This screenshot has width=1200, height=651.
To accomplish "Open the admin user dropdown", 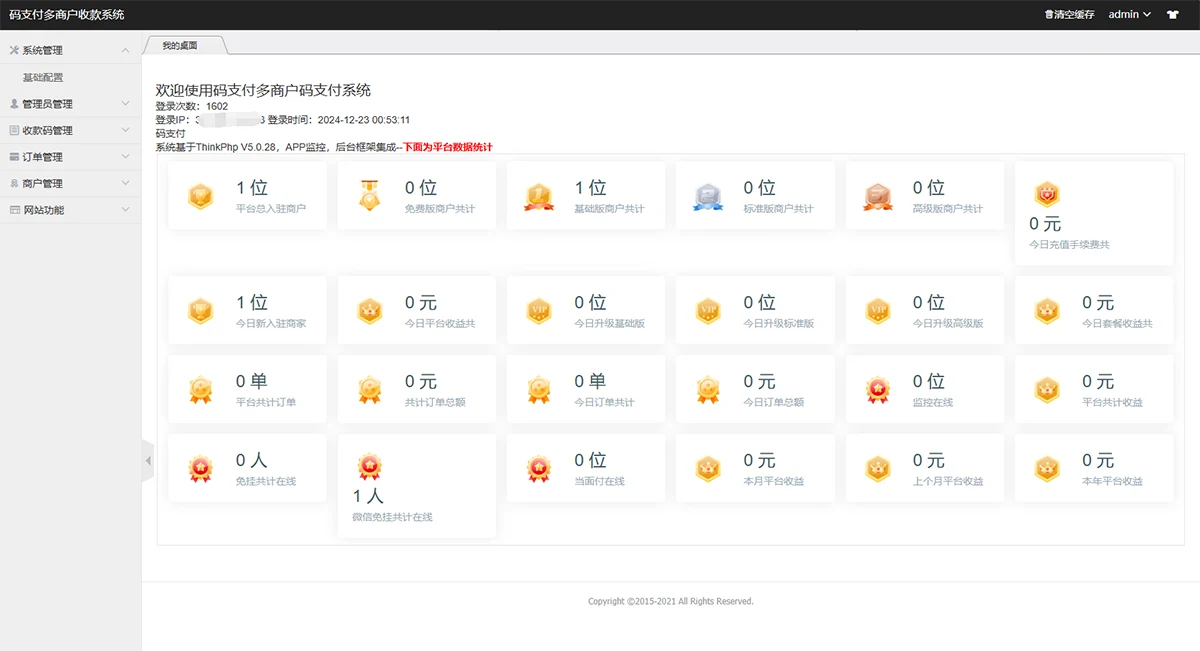I will click(x=1129, y=15).
